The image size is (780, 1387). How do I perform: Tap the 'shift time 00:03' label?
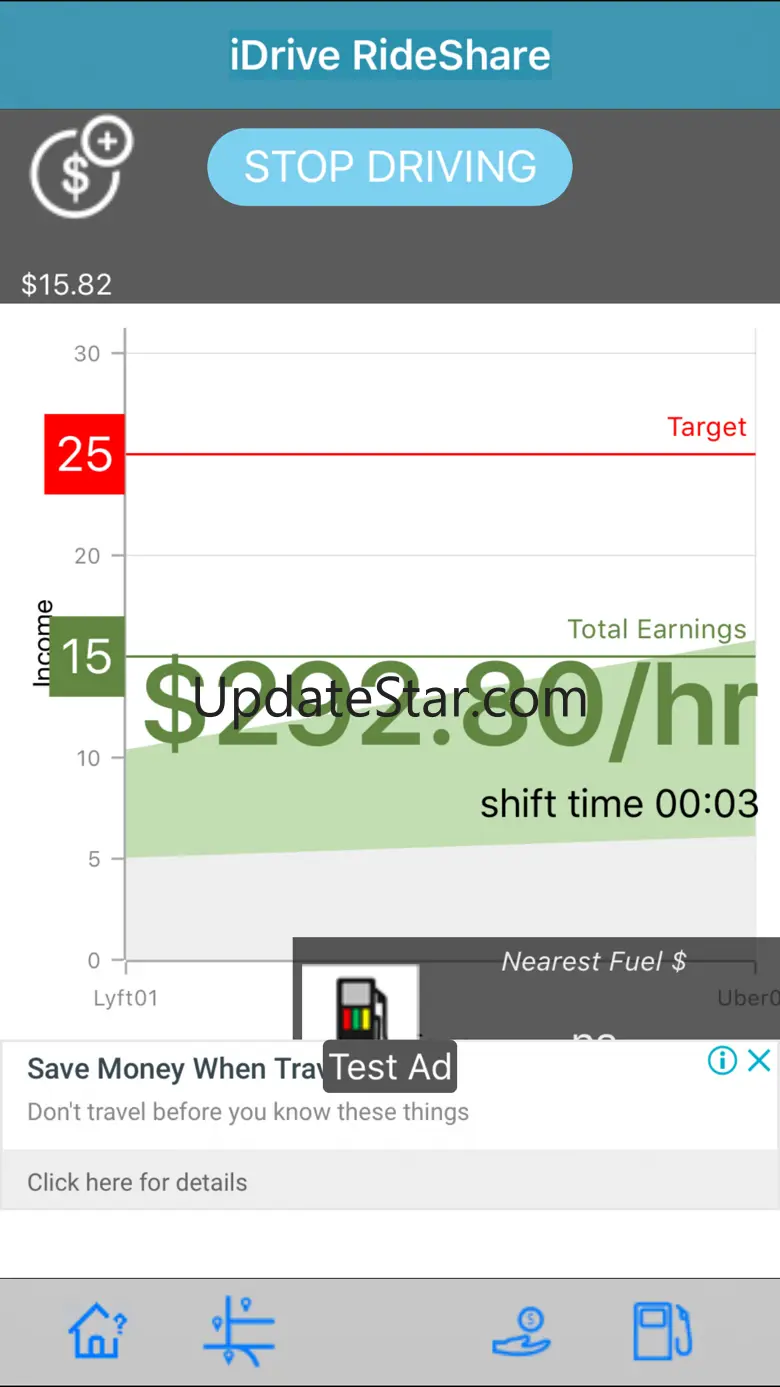619,804
